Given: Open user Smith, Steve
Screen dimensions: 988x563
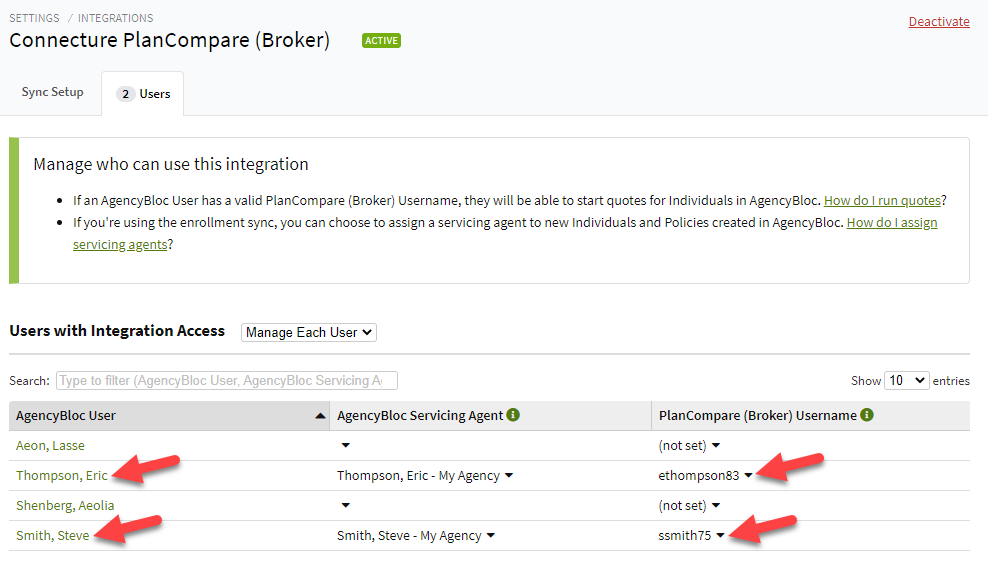Looking at the screenshot, I should (52, 535).
